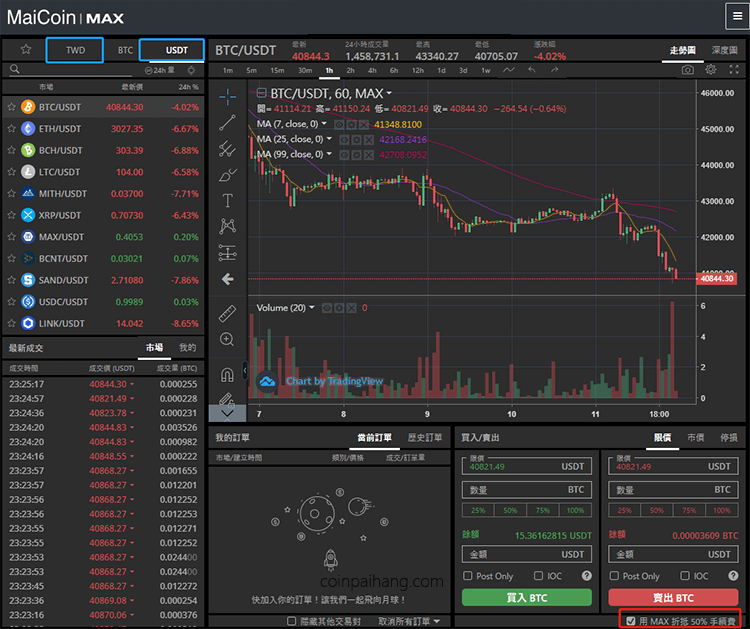
Task: Take chart snapshot with camera icon
Action: coord(687,70)
